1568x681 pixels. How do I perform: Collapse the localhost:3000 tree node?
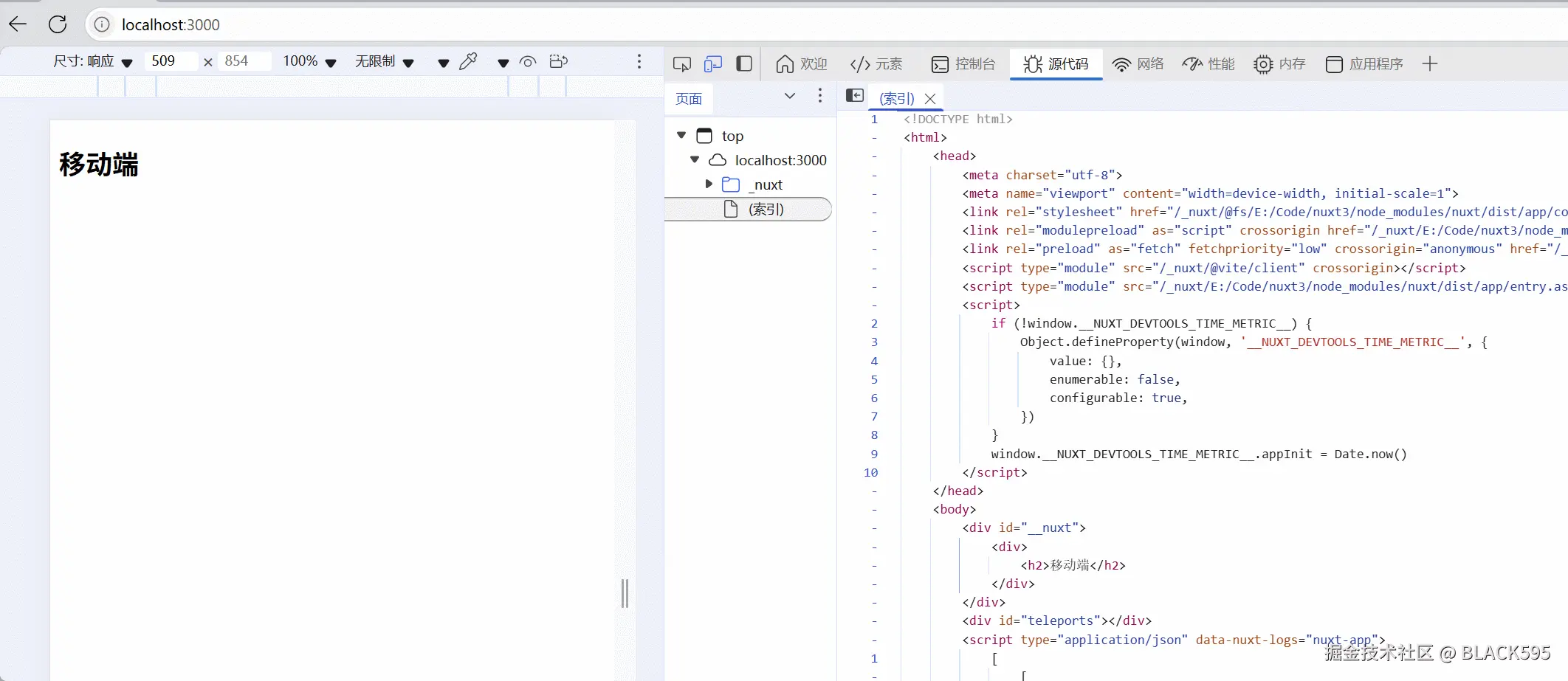695,159
